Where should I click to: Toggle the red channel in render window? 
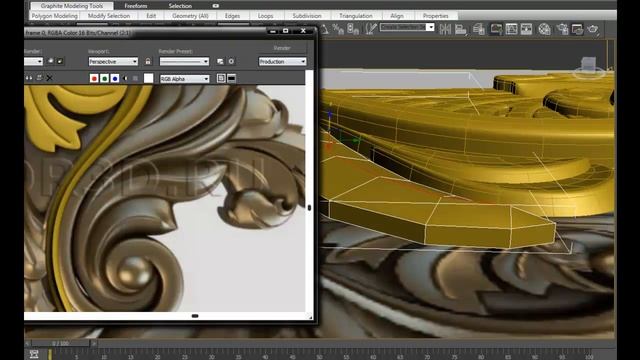click(x=94, y=78)
